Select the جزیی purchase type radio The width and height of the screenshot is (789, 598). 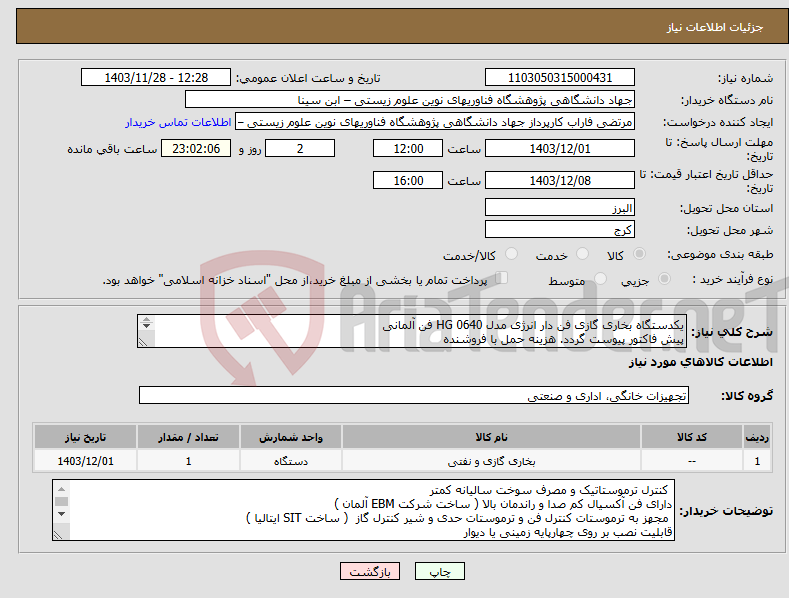tap(664, 278)
